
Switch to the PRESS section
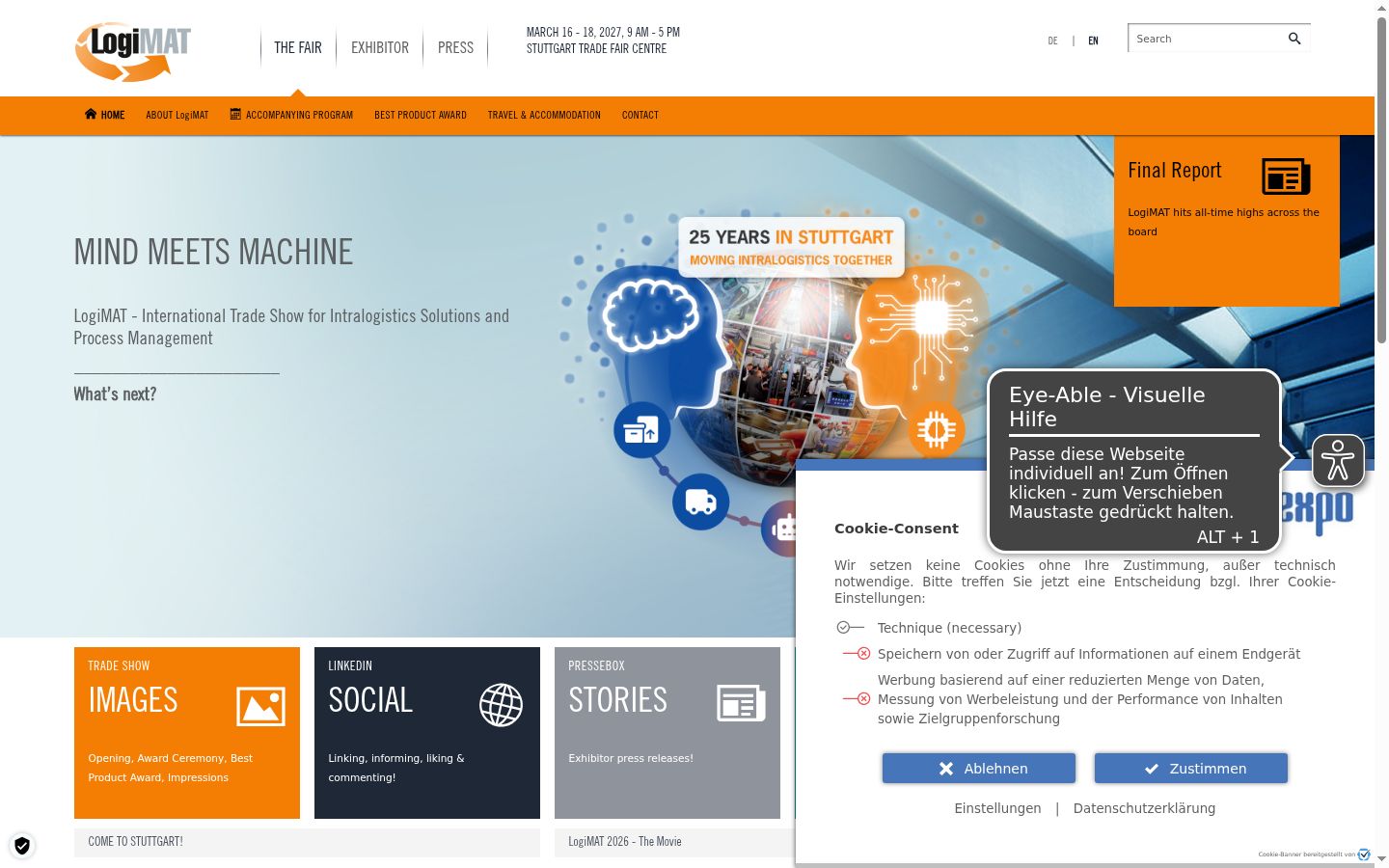click(x=455, y=47)
